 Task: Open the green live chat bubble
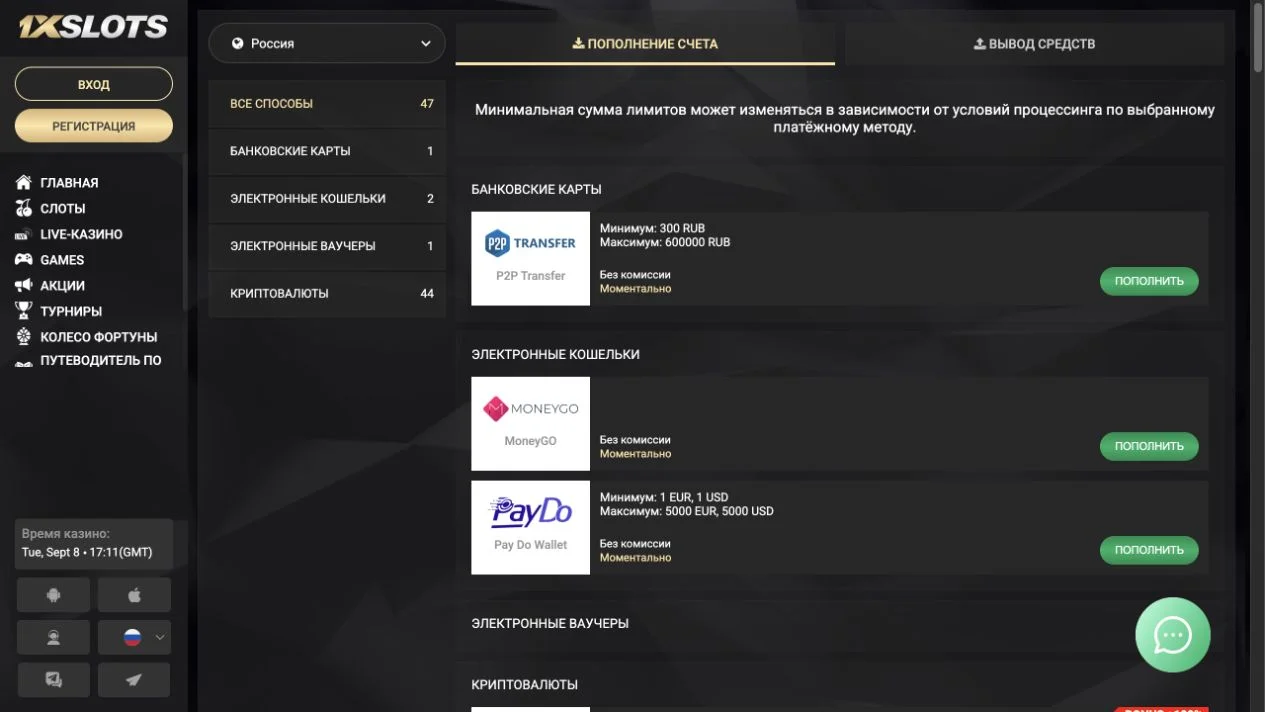tap(1172, 635)
